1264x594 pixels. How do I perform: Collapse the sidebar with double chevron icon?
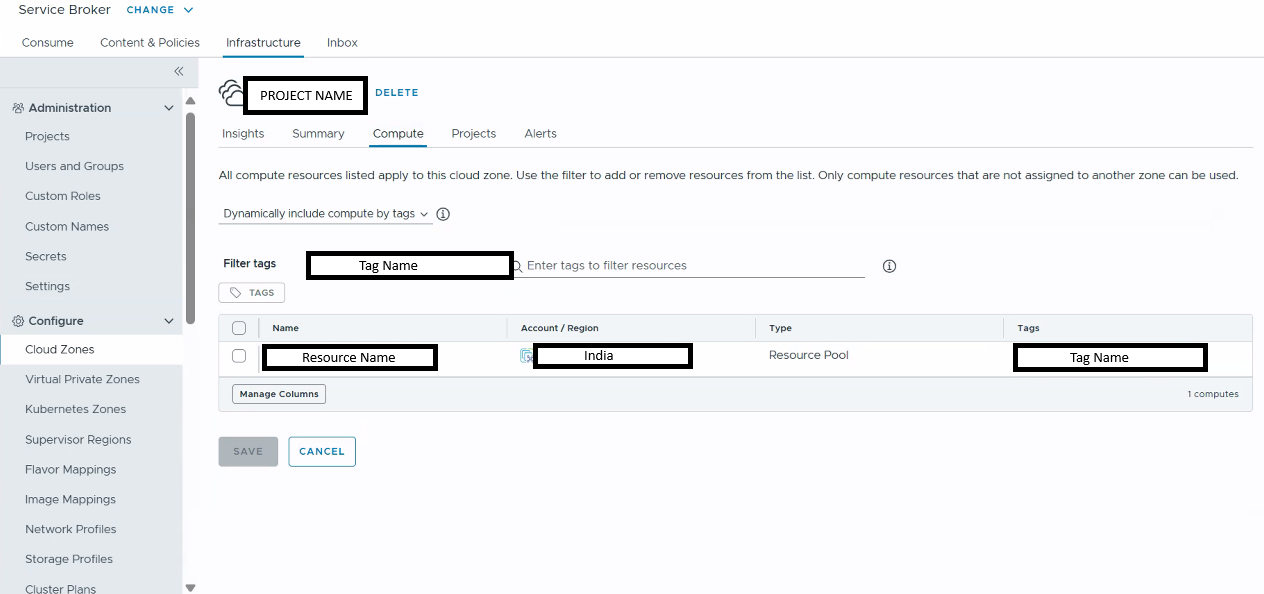click(x=179, y=71)
